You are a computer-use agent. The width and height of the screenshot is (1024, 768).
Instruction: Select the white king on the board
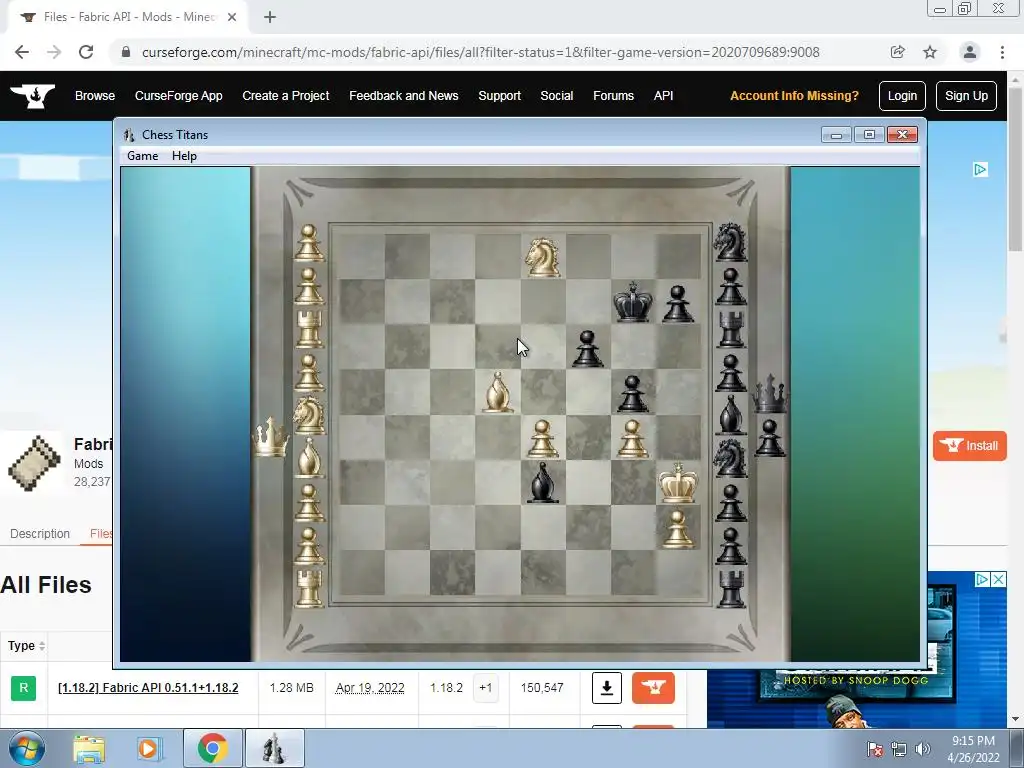678,483
